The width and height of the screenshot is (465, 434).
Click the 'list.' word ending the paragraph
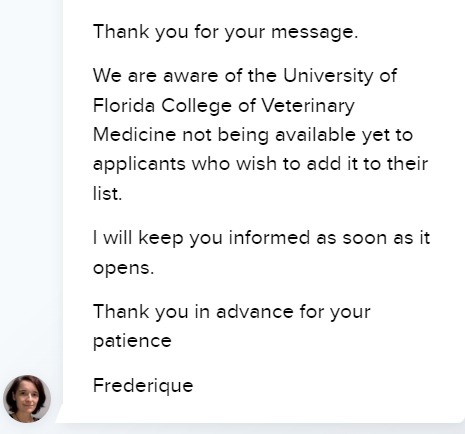tap(107, 194)
